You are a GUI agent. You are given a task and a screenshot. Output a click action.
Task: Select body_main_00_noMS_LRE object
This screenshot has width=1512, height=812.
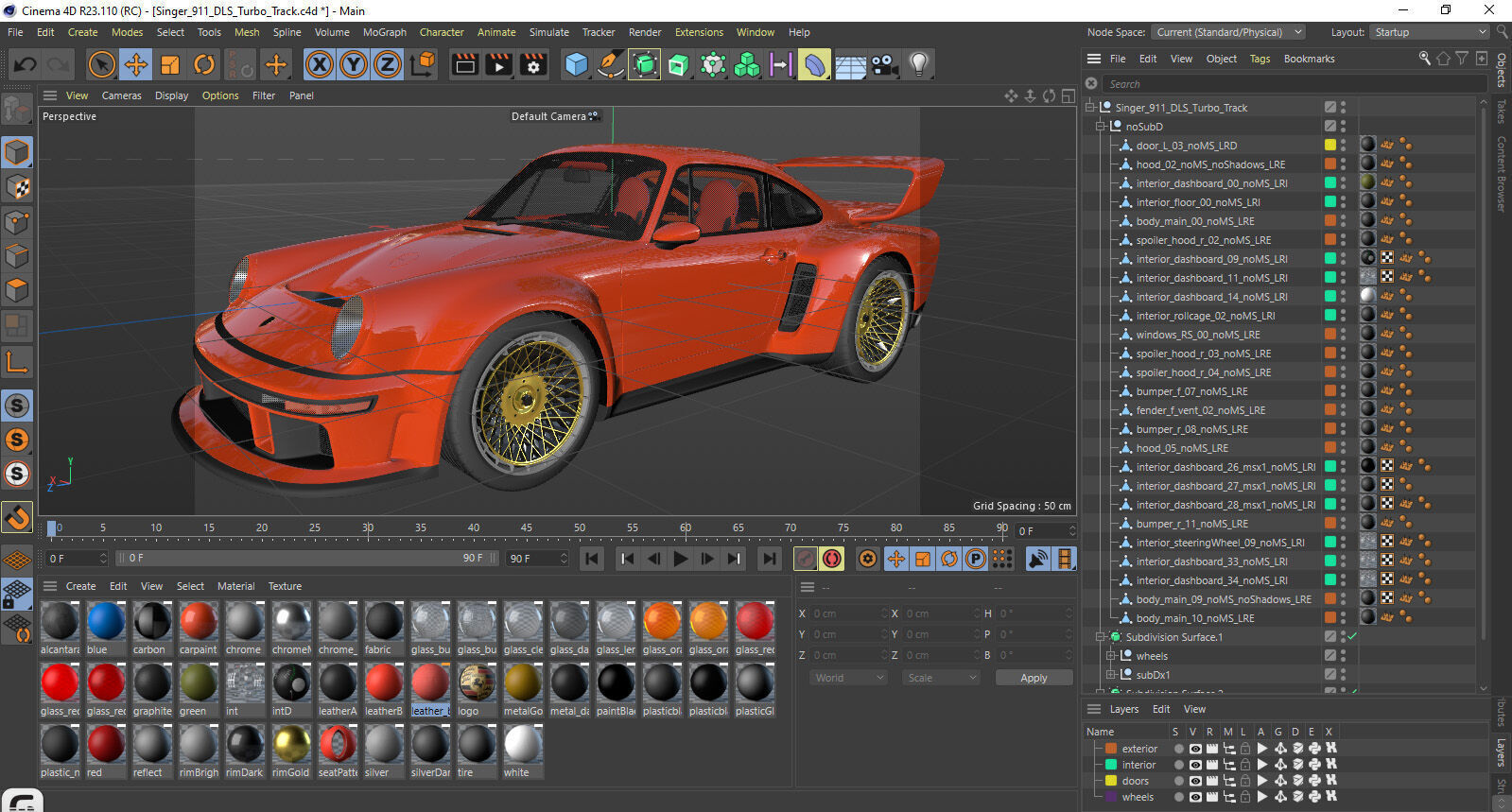[x=1194, y=221]
